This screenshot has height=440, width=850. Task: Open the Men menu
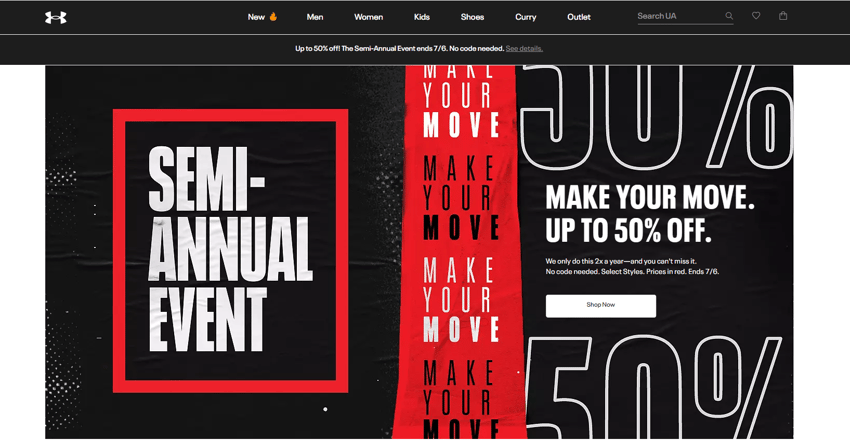click(315, 17)
